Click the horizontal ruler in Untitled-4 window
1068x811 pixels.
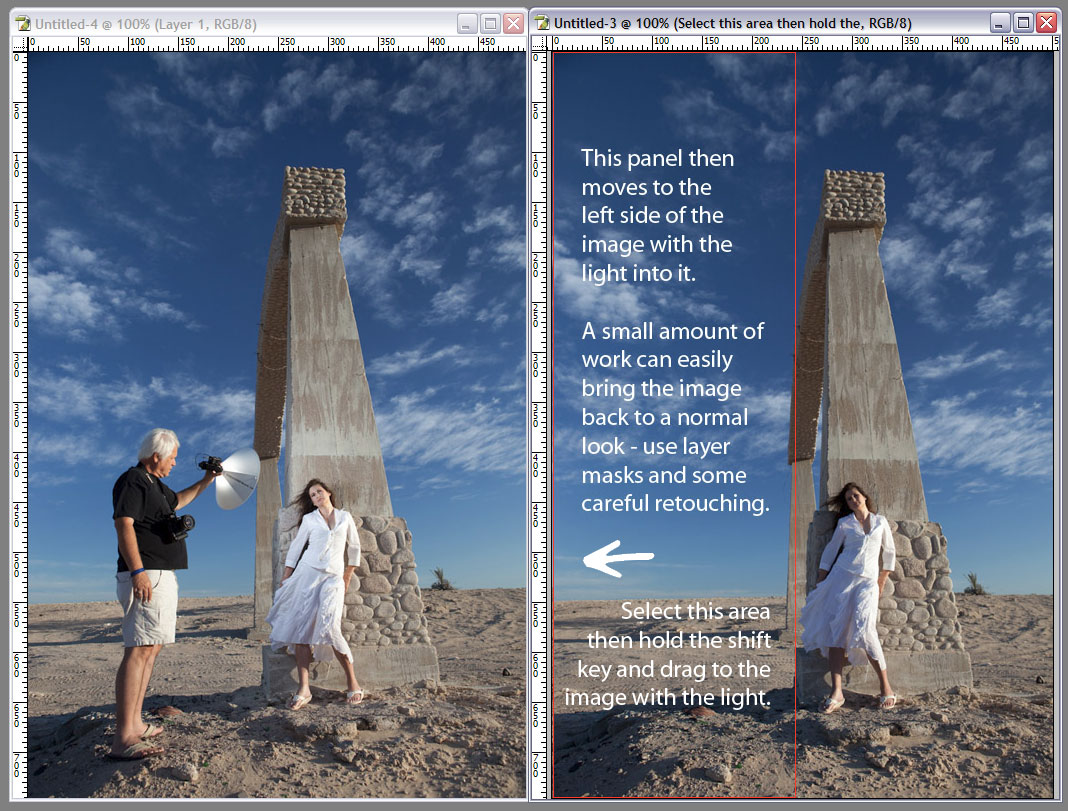click(x=277, y=44)
